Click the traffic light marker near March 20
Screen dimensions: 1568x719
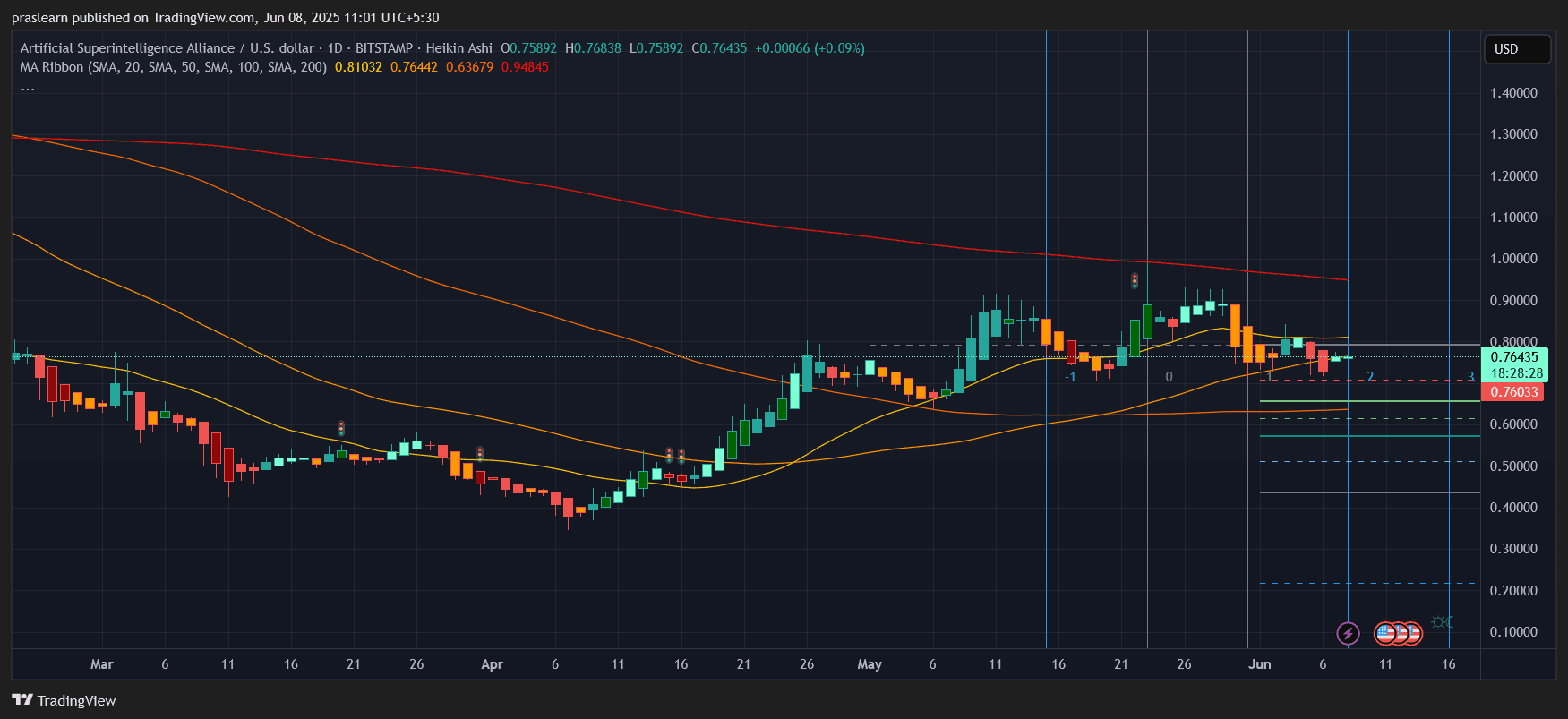(x=340, y=429)
